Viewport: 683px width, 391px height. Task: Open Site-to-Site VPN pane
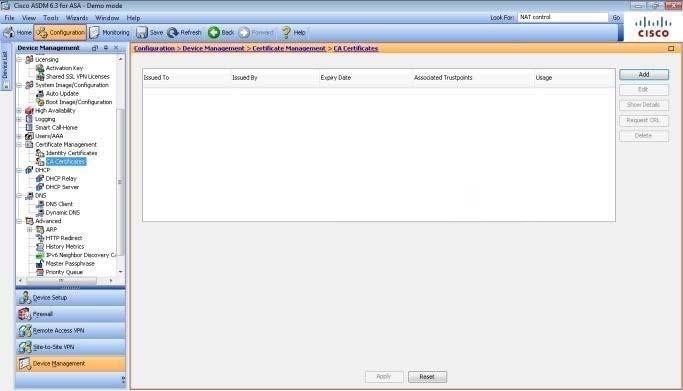(x=71, y=347)
